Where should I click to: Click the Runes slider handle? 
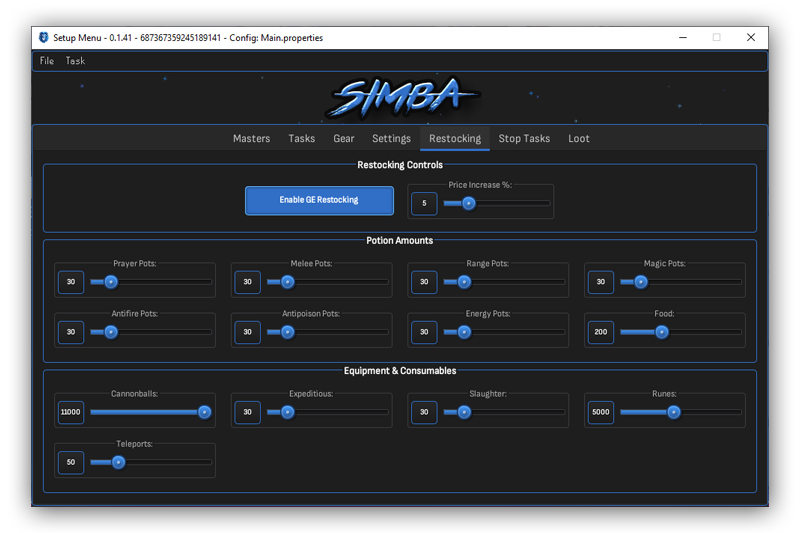[674, 411]
